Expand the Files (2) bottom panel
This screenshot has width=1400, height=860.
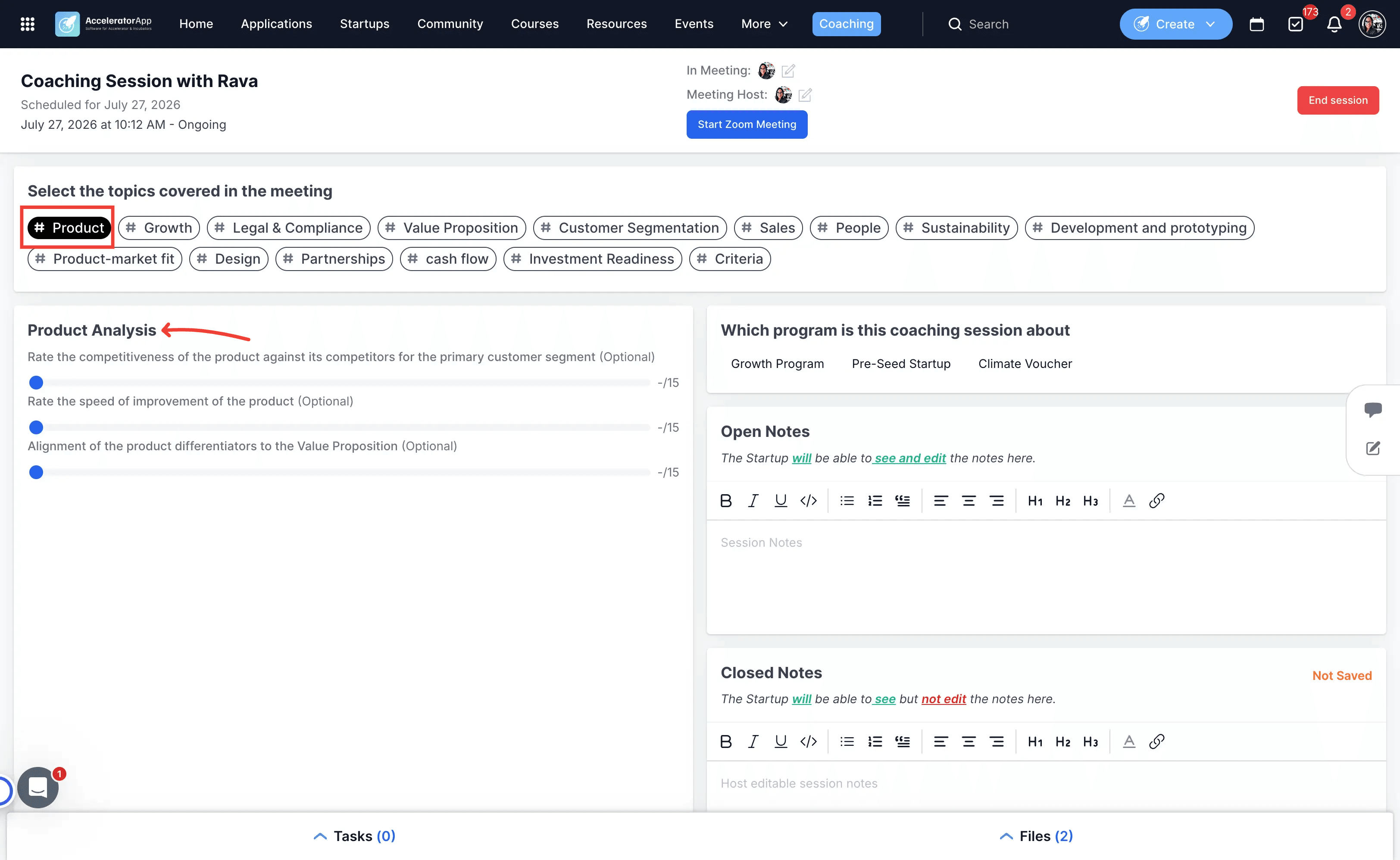[x=1036, y=836]
